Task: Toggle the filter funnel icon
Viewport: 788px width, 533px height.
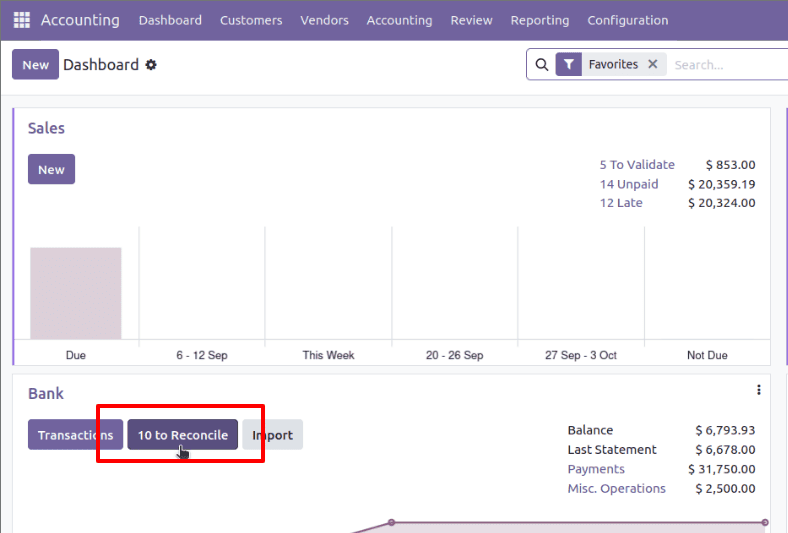Action: click(569, 64)
